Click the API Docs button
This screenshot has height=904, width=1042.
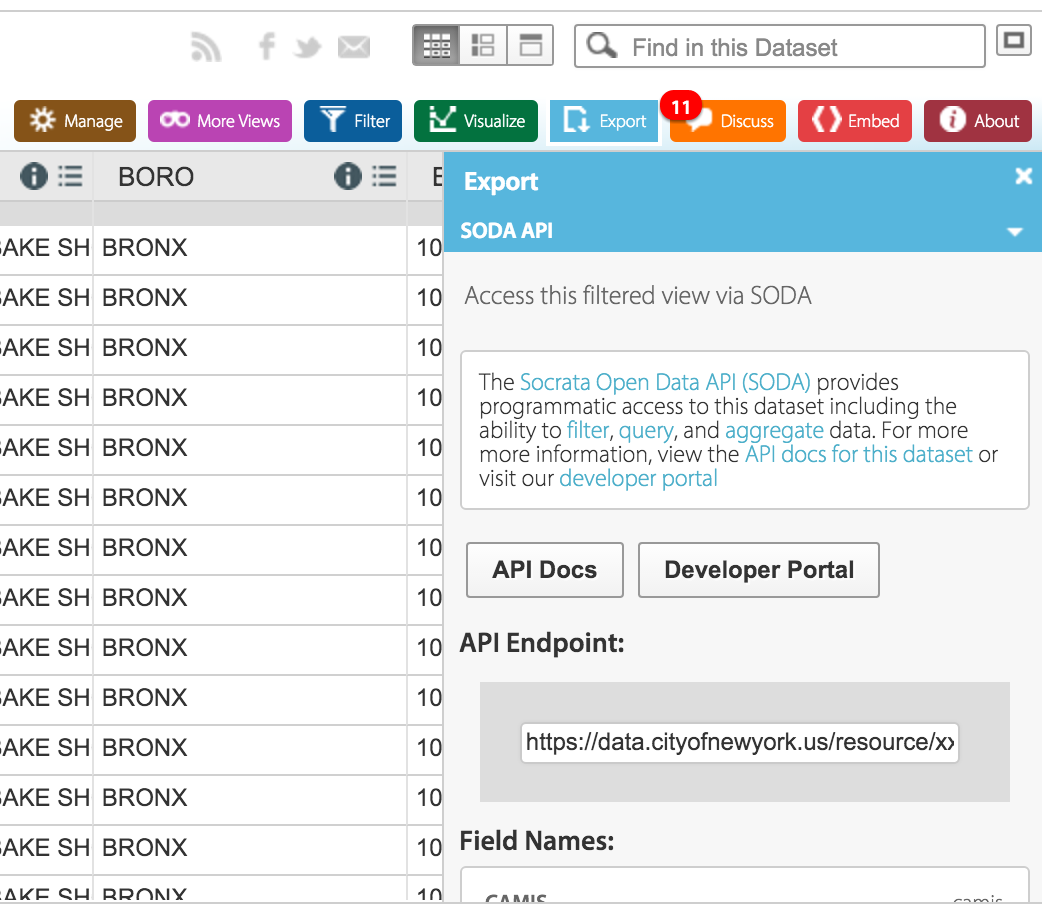tap(545, 570)
